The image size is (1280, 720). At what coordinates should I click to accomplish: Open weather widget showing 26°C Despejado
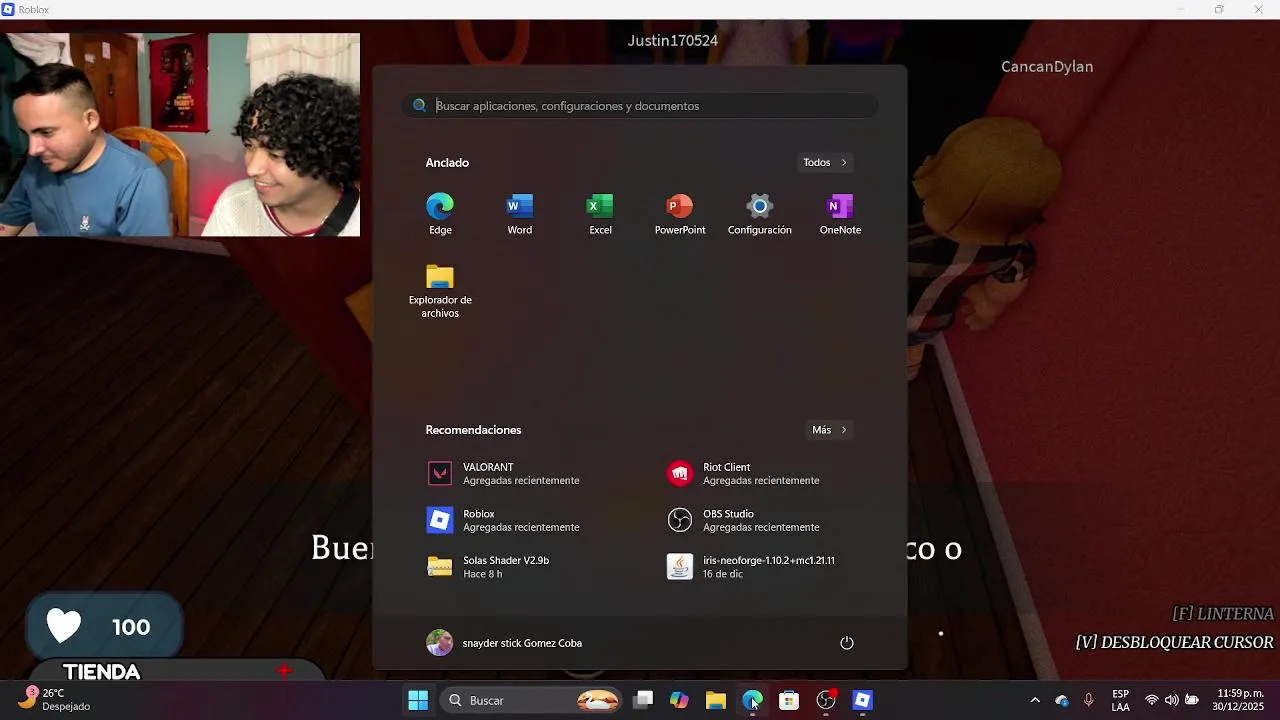click(55, 700)
